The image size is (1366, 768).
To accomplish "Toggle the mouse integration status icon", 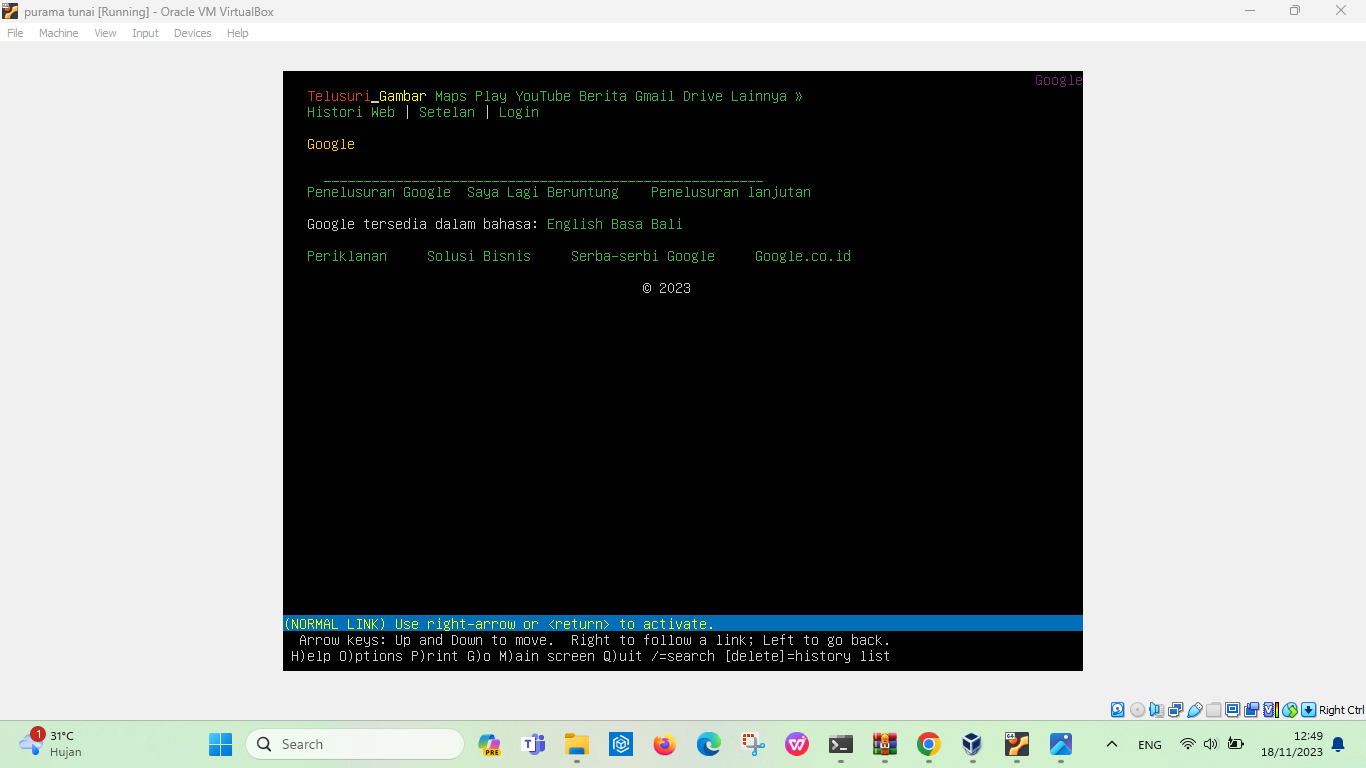I will pyautogui.click(x=1289, y=710).
